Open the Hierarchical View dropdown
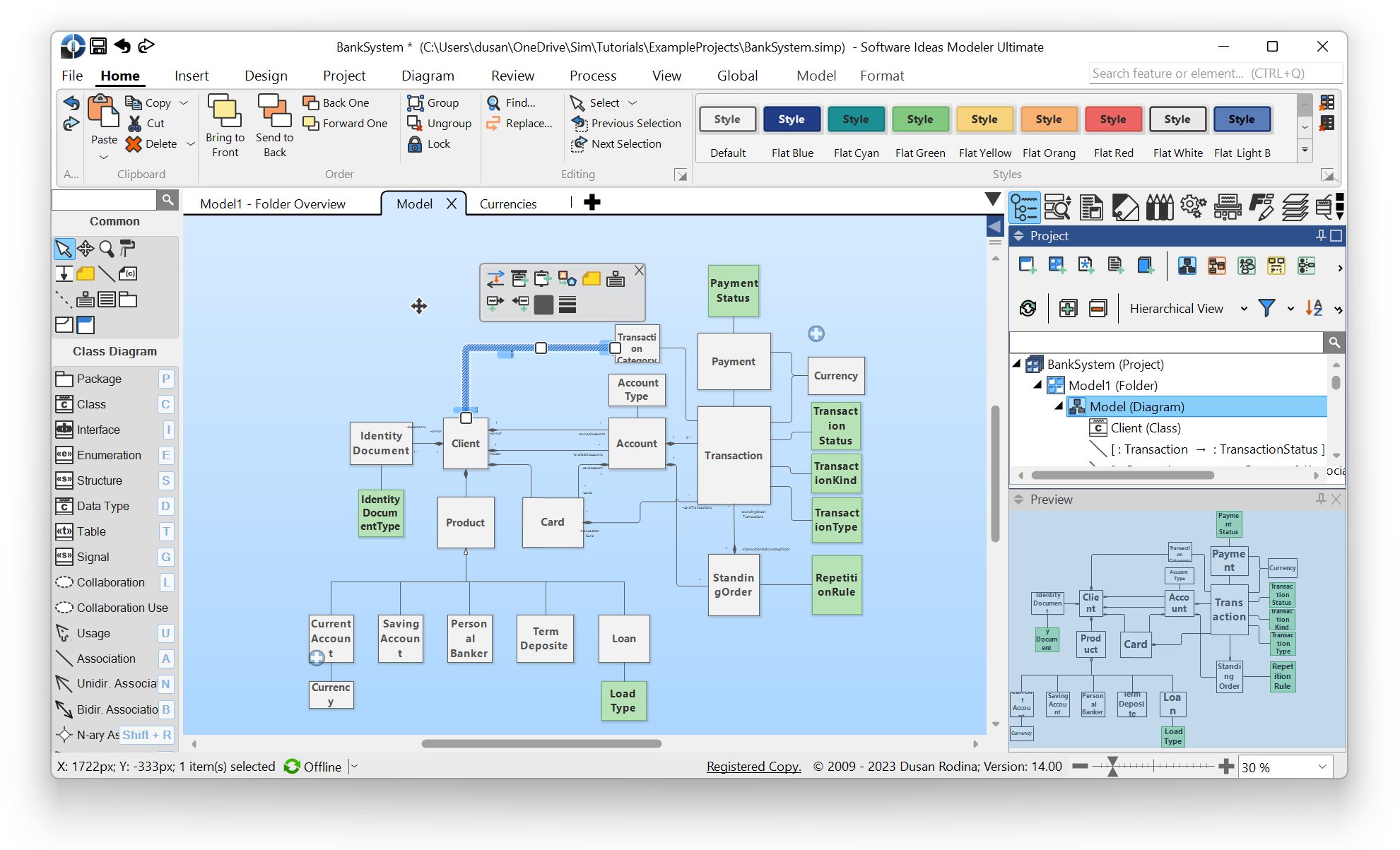Viewport: 1400px width, 850px height. click(1244, 309)
